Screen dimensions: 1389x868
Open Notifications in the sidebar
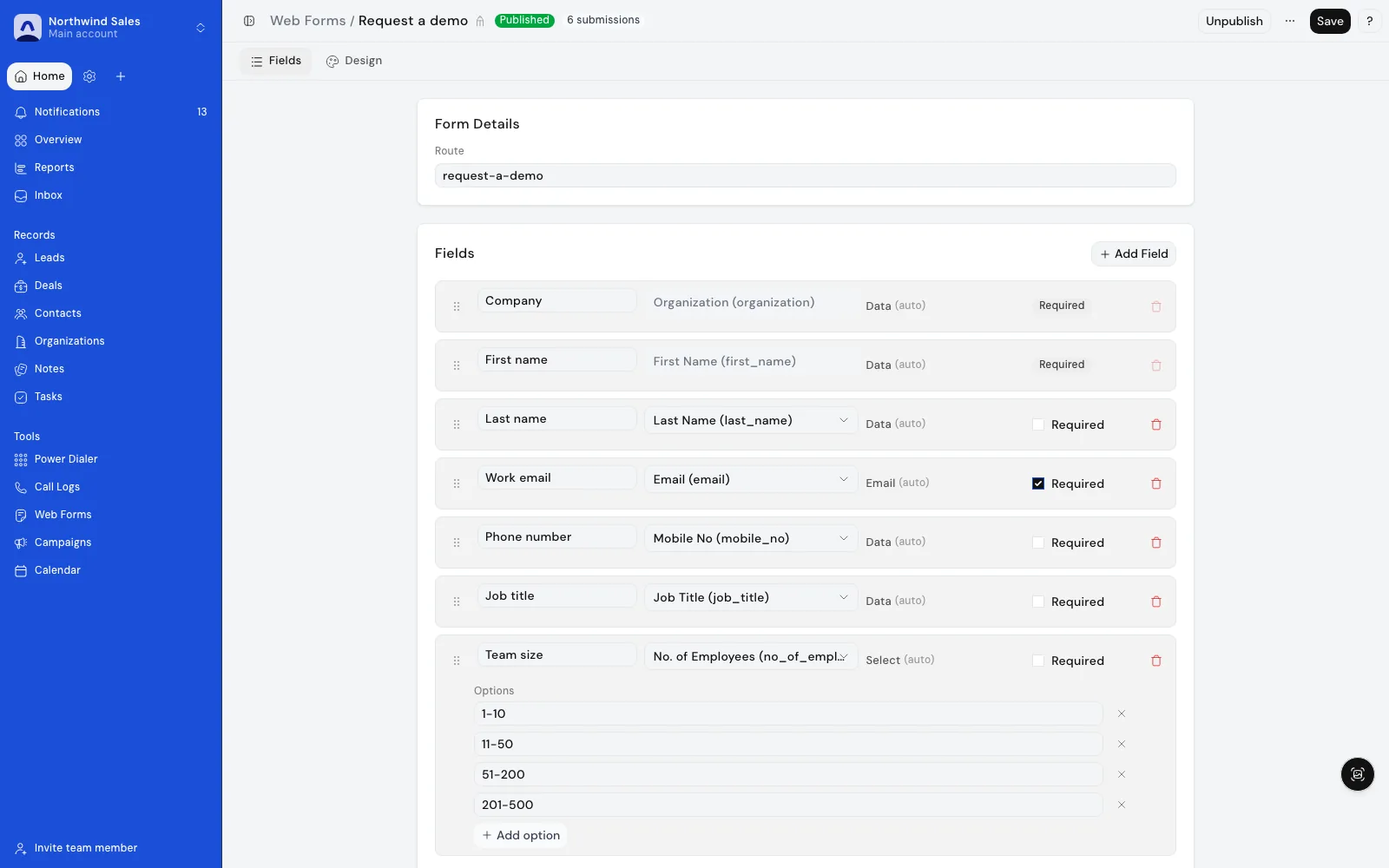pyautogui.click(x=111, y=112)
